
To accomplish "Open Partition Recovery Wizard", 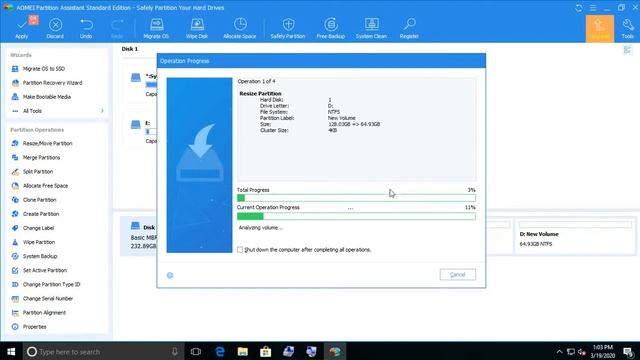I will [x=47, y=83].
